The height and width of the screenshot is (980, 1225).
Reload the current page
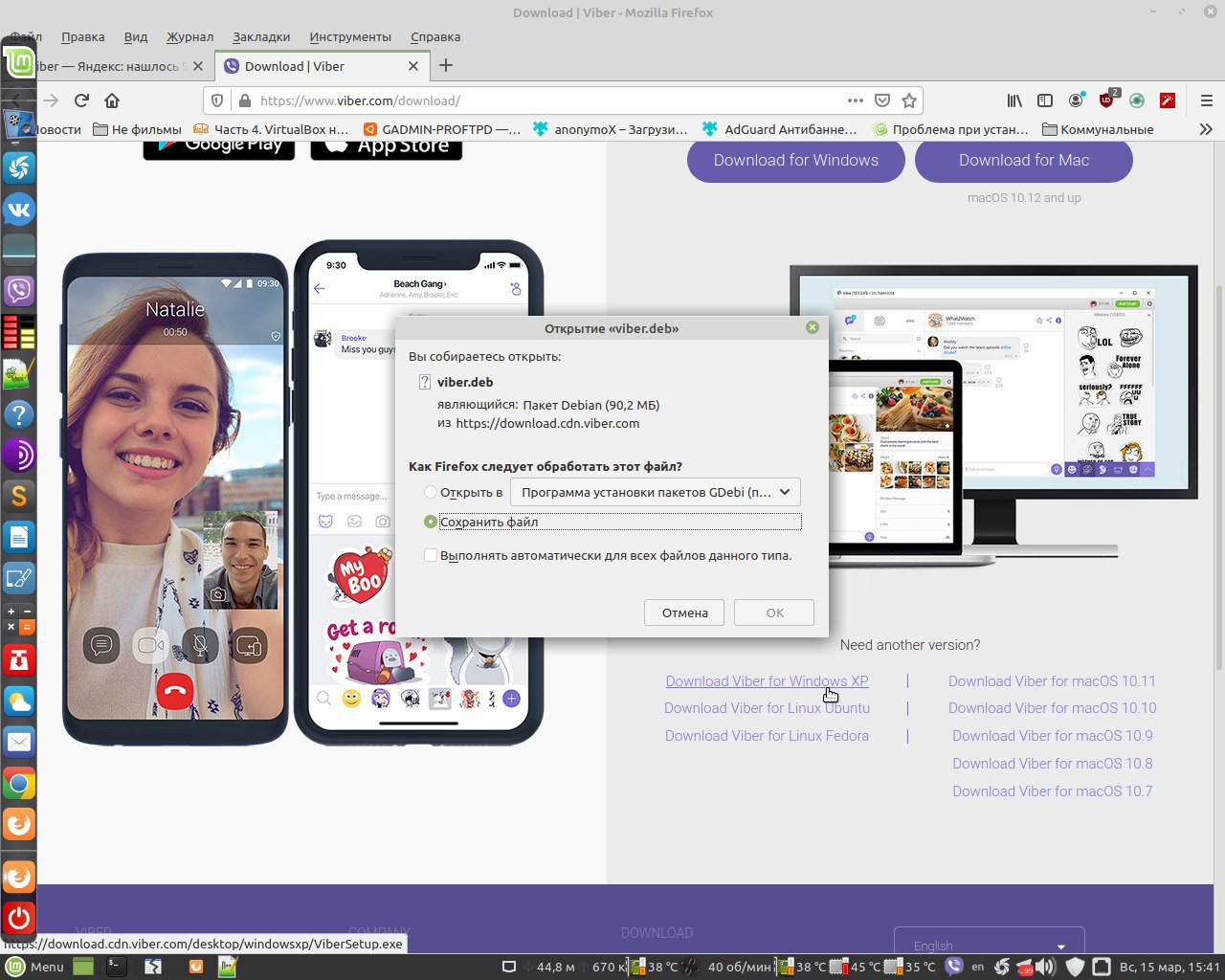click(81, 100)
